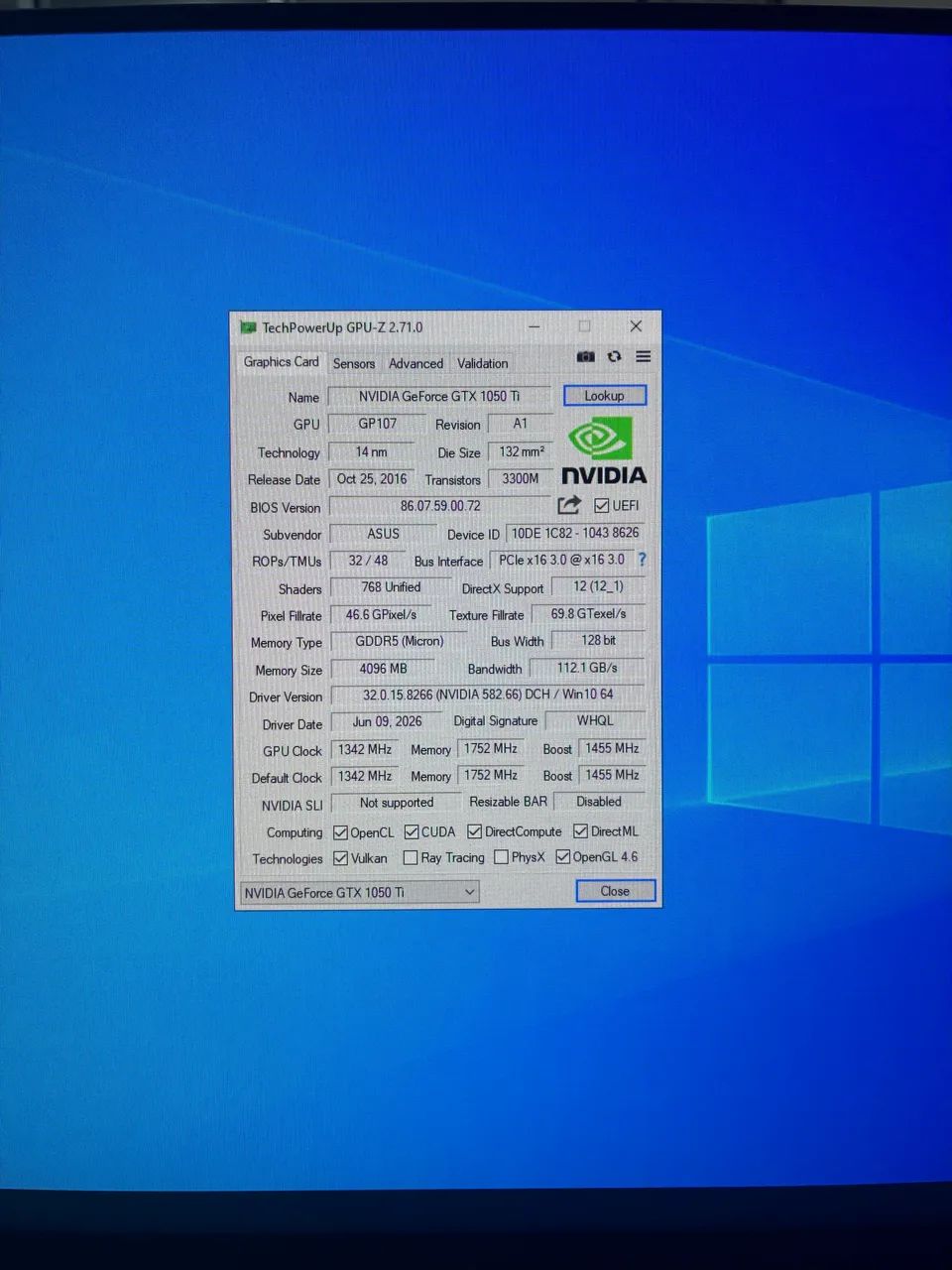Click the Shaders value 768 Unified

pos(391,587)
